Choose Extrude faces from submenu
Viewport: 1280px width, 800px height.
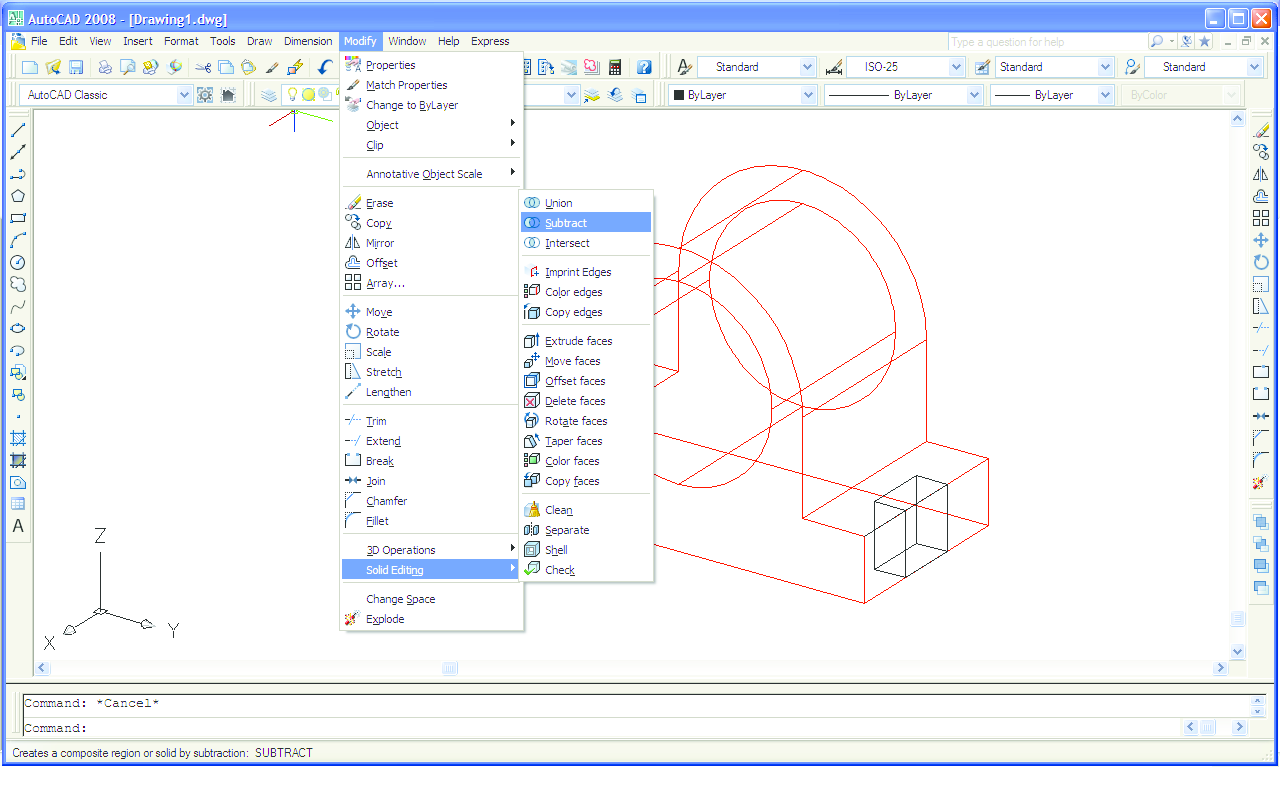click(x=587, y=341)
